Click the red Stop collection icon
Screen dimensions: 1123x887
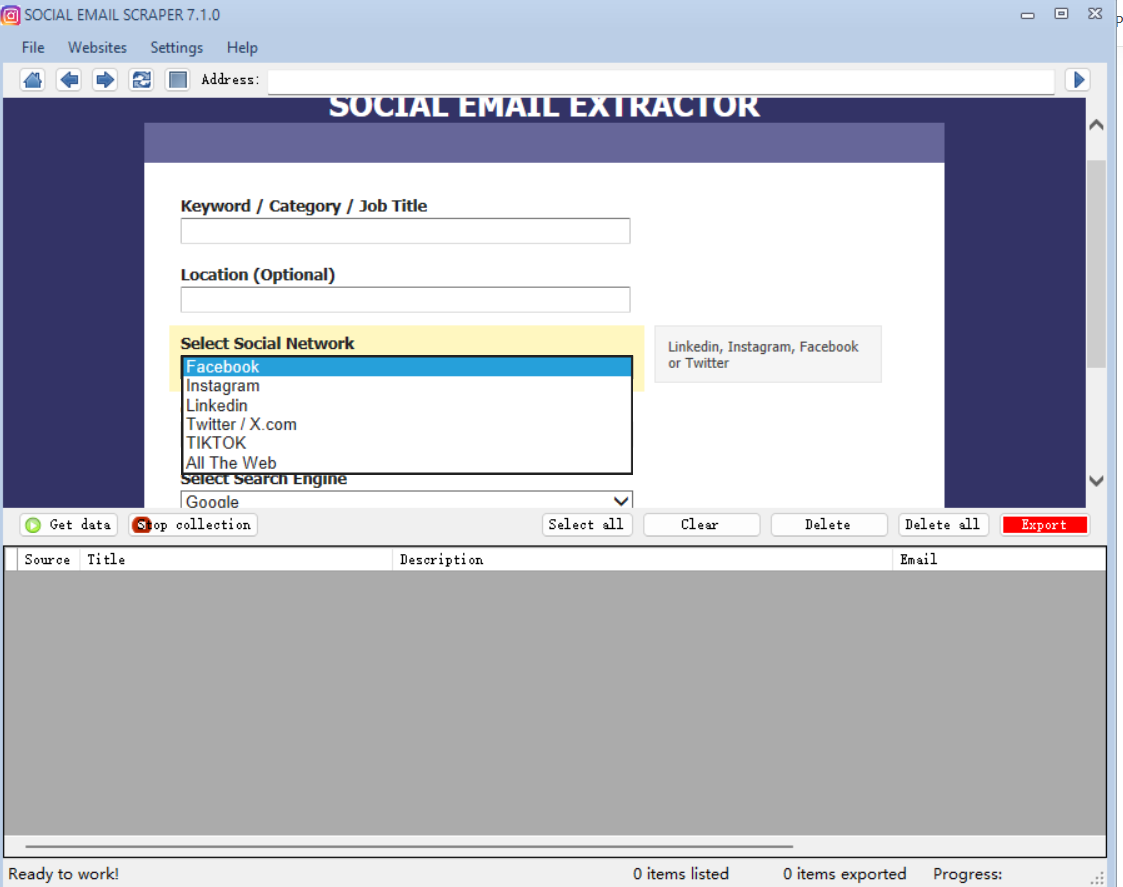click(142, 525)
